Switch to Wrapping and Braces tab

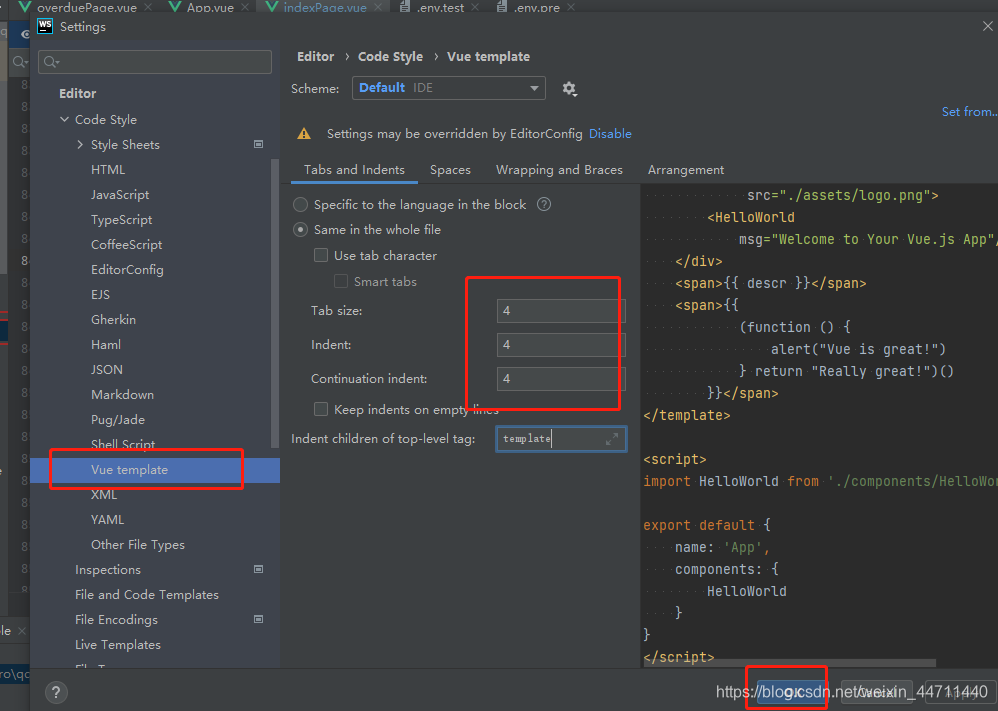(x=559, y=170)
